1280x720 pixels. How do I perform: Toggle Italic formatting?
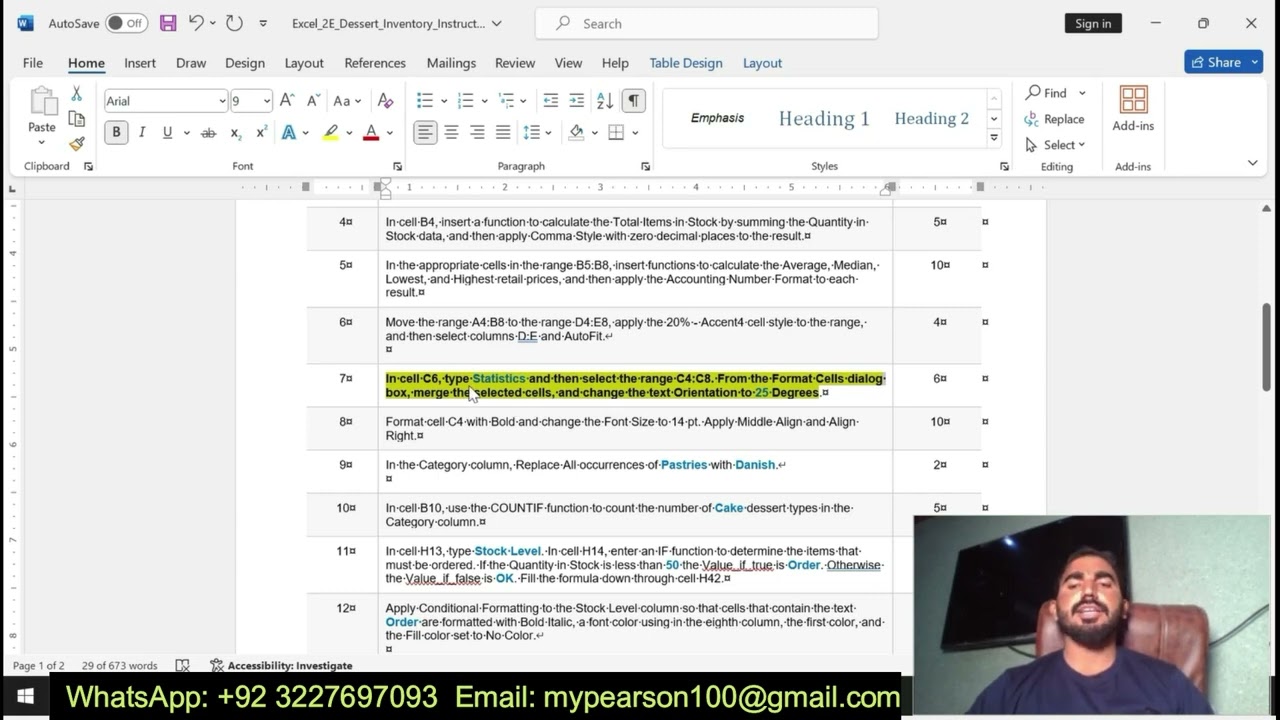click(142, 133)
